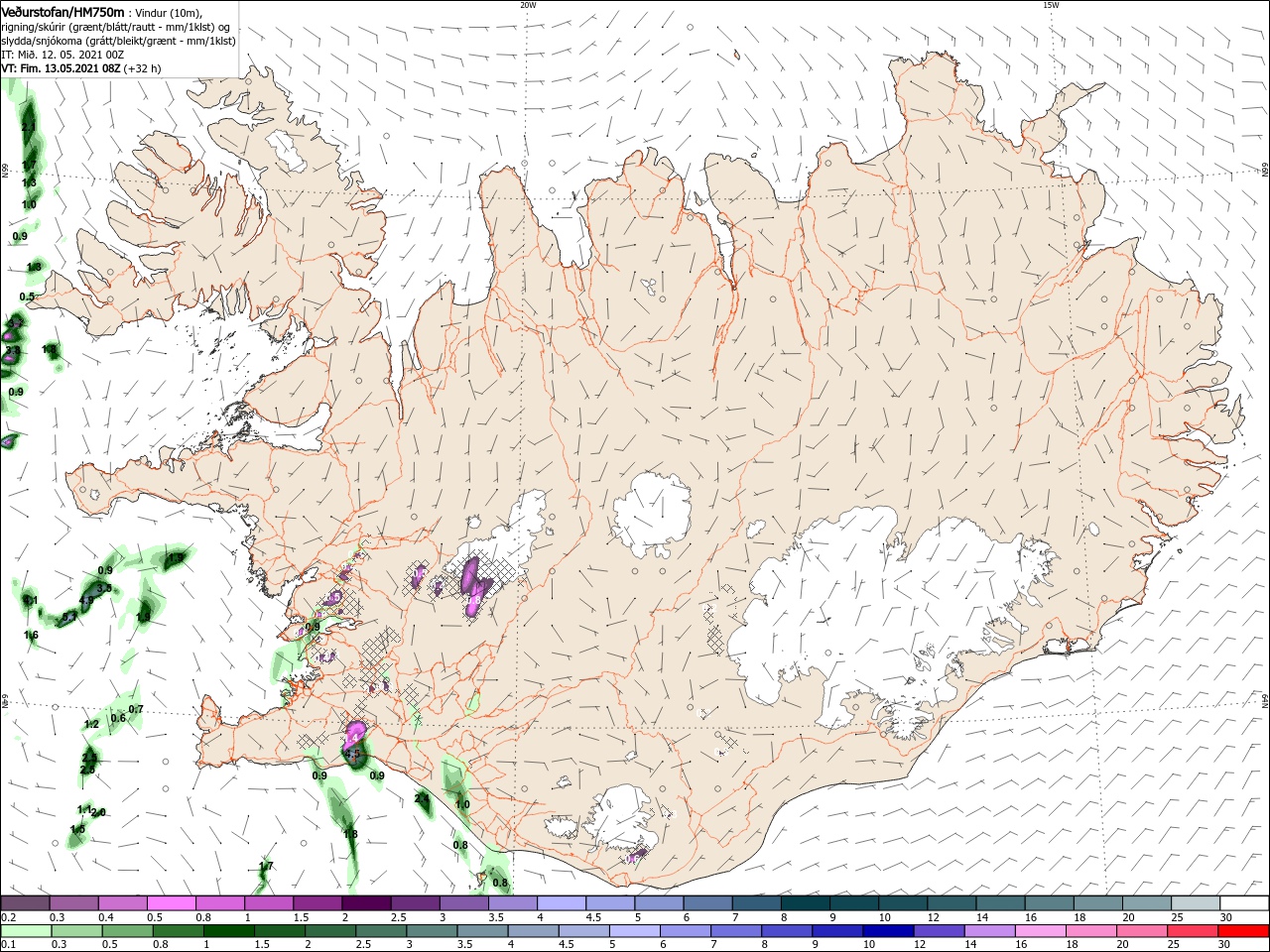Pick the pale grey 25 swatch, upper legend row
Viewport: 1270px width, 952px height.
[1196, 903]
